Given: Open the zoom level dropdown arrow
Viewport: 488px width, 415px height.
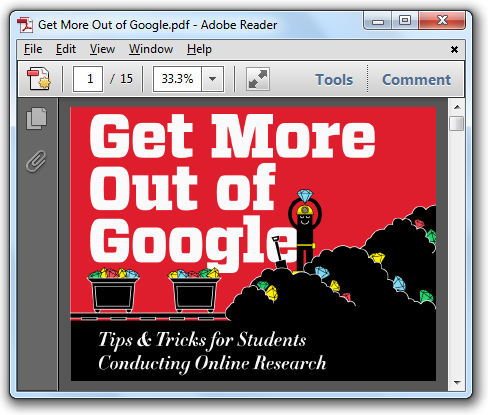Looking at the screenshot, I should [x=212, y=79].
